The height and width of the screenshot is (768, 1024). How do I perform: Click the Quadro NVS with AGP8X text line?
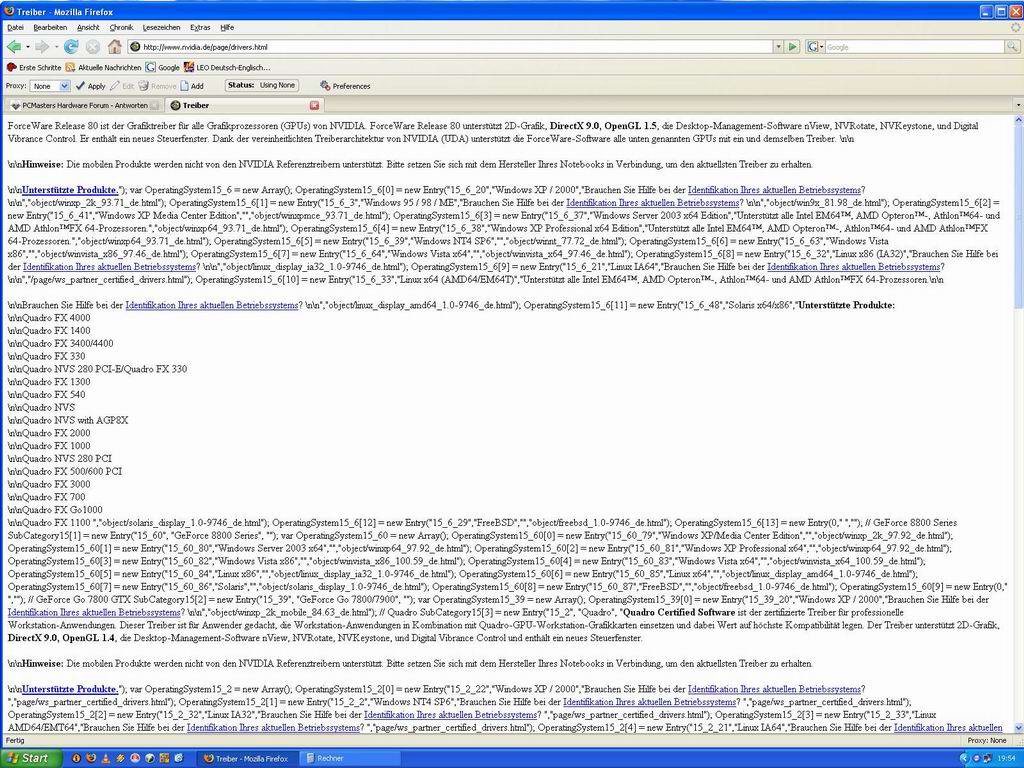point(68,421)
